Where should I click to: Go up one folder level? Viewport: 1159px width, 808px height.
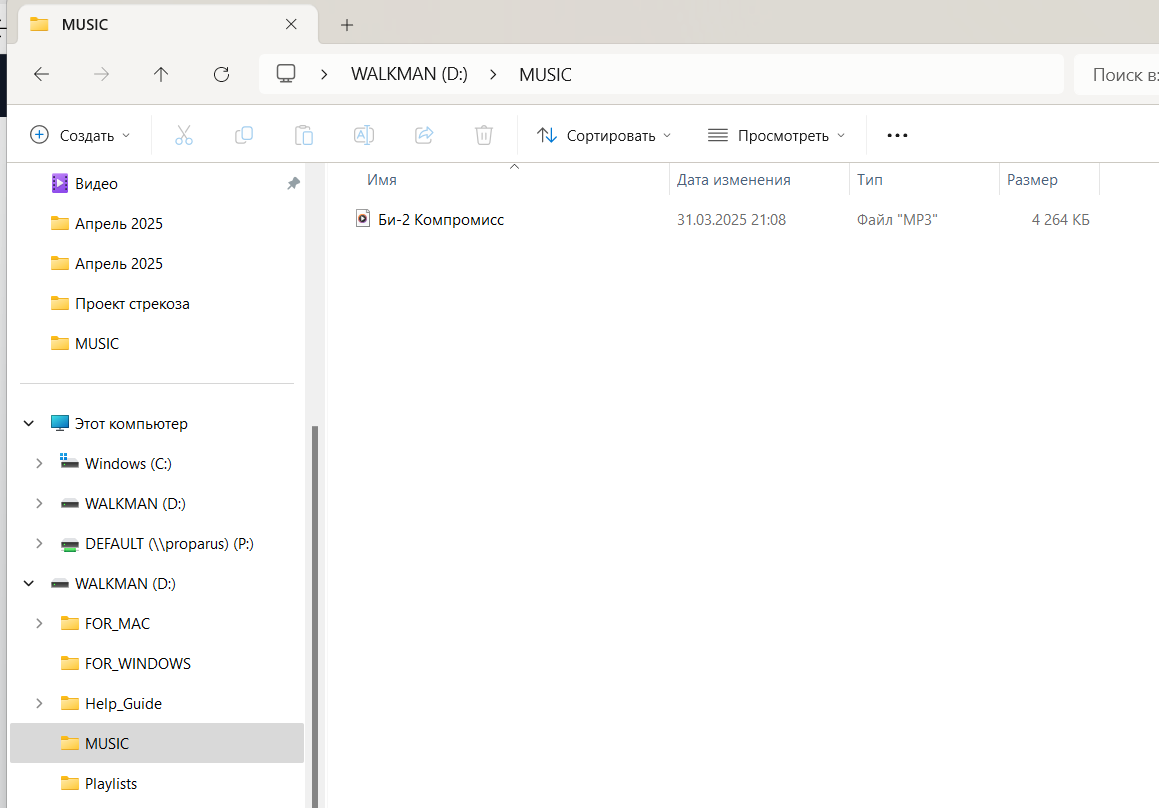tap(161, 74)
